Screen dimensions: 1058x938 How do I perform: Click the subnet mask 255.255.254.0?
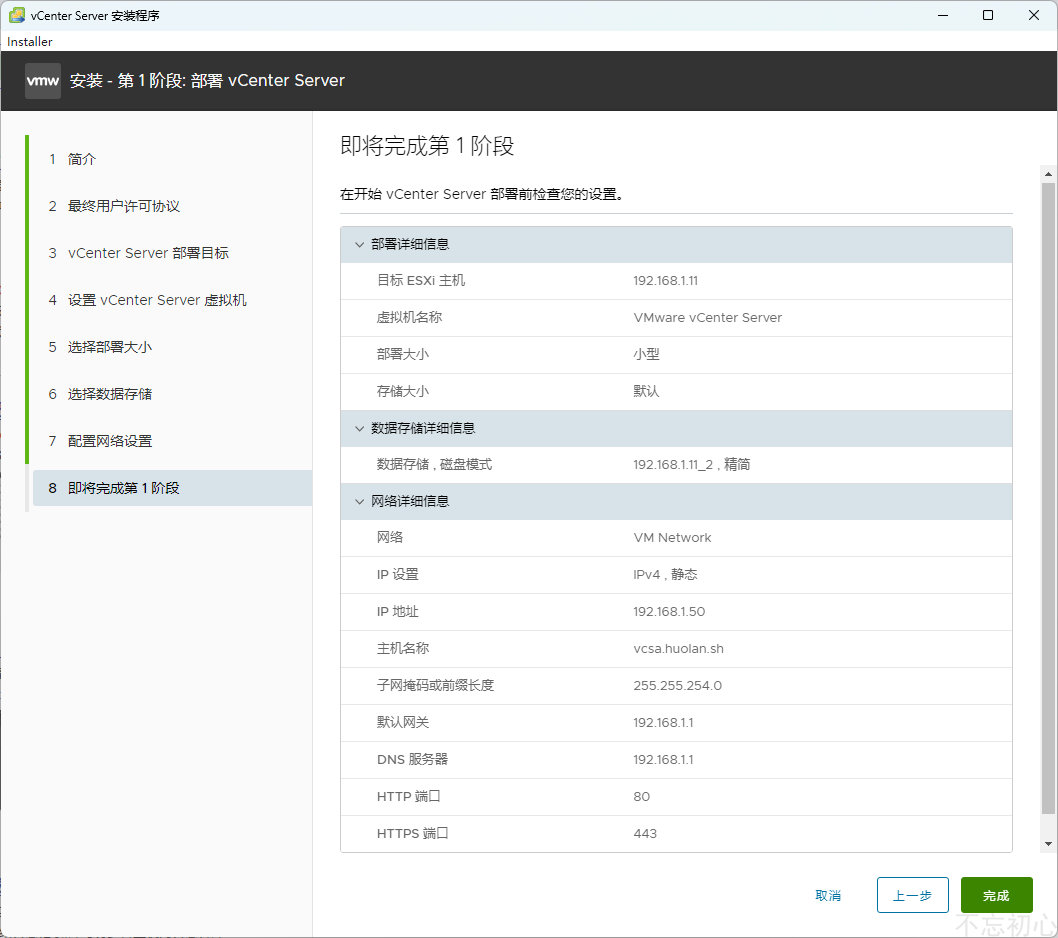pyautogui.click(x=677, y=686)
